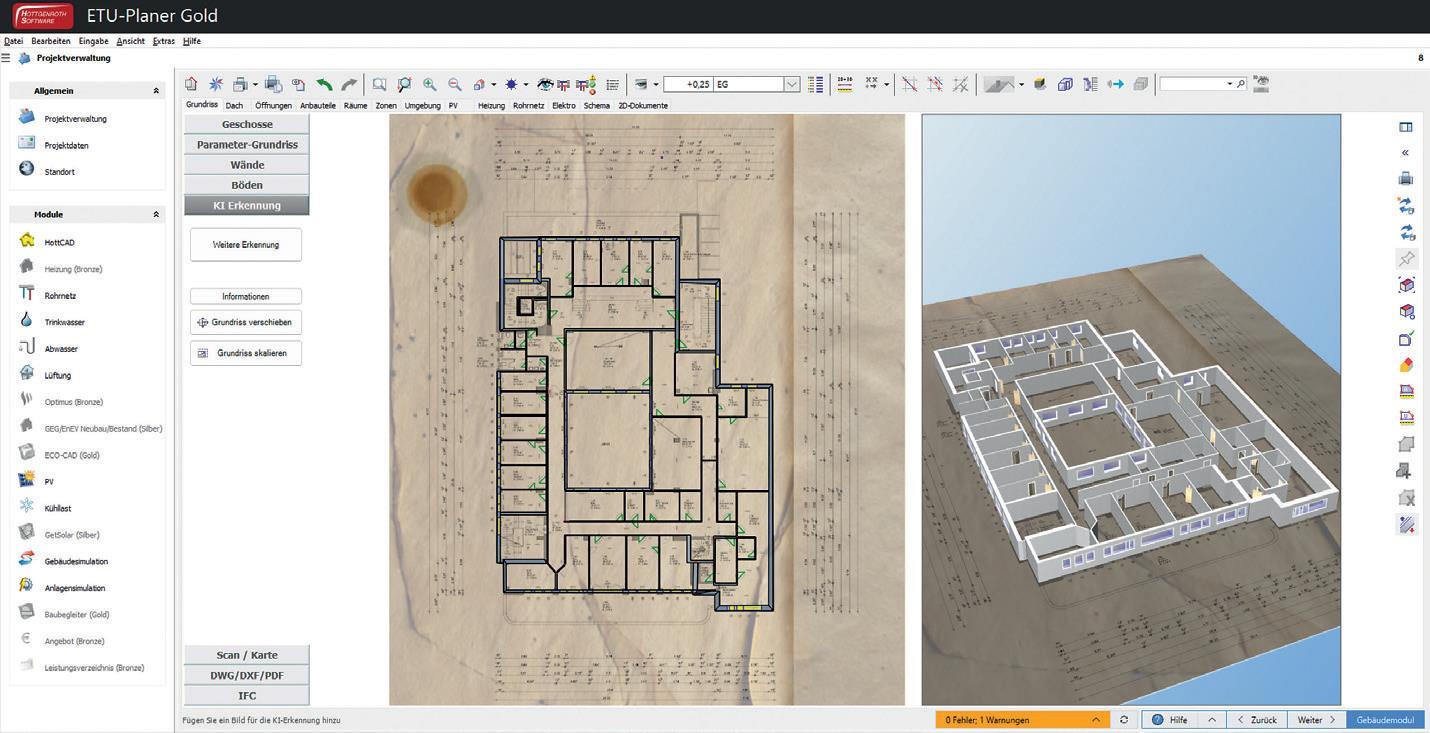1430x733 pixels.
Task: Open the blue star snap dropdown arrow
Action: pyautogui.click(x=526, y=85)
